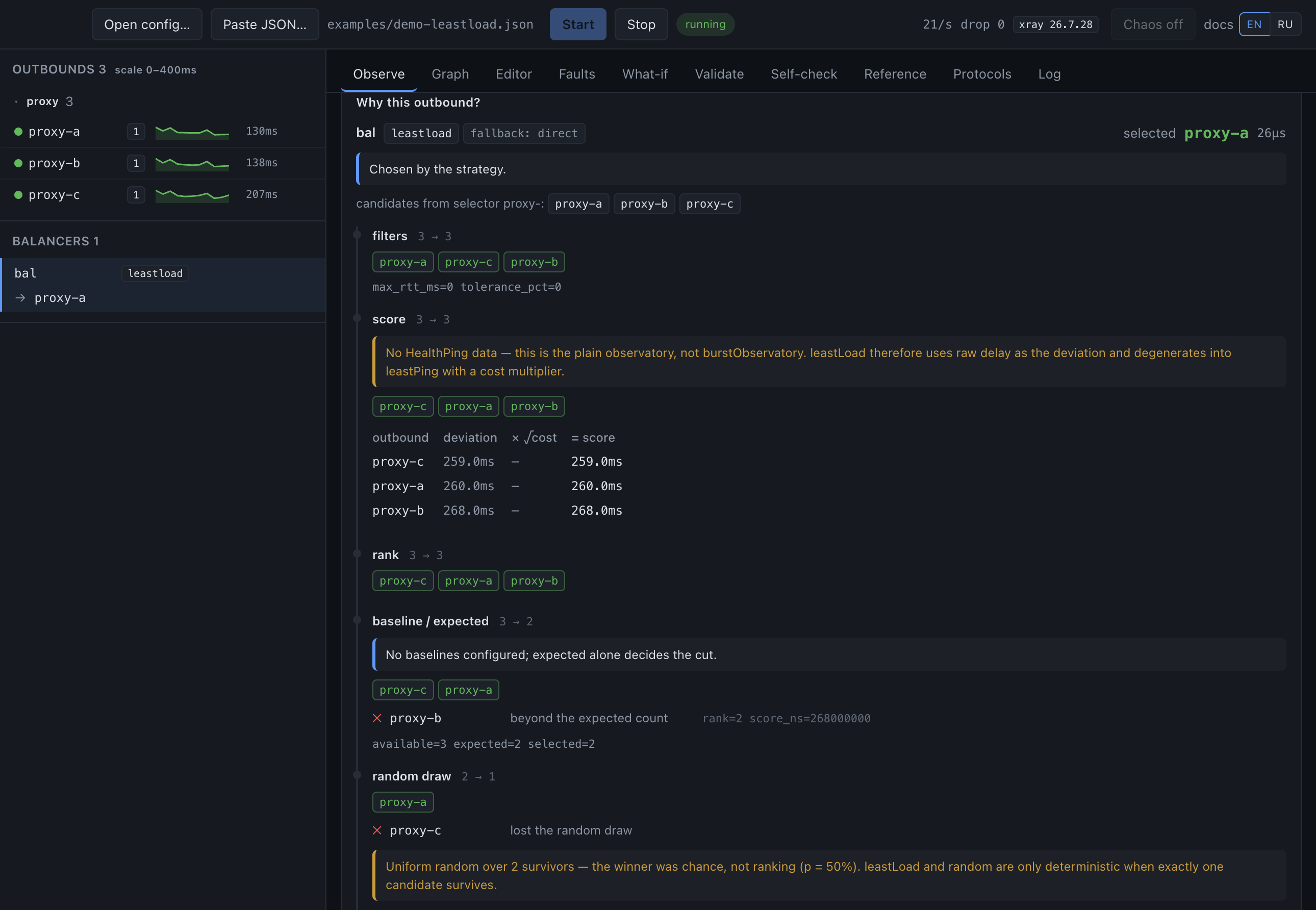Click the proxy-c chip under filters
The width and height of the screenshot is (1316, 910).
[469, 262]
